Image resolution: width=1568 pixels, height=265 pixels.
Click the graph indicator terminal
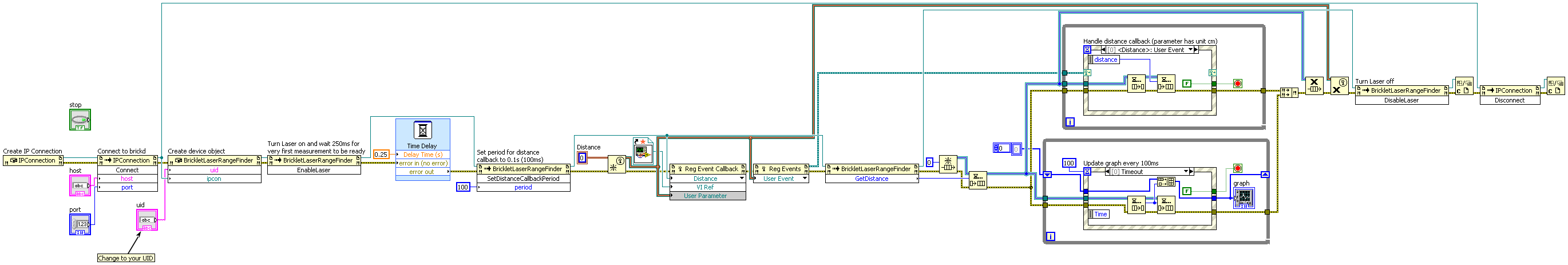[x=1243, y=198]
